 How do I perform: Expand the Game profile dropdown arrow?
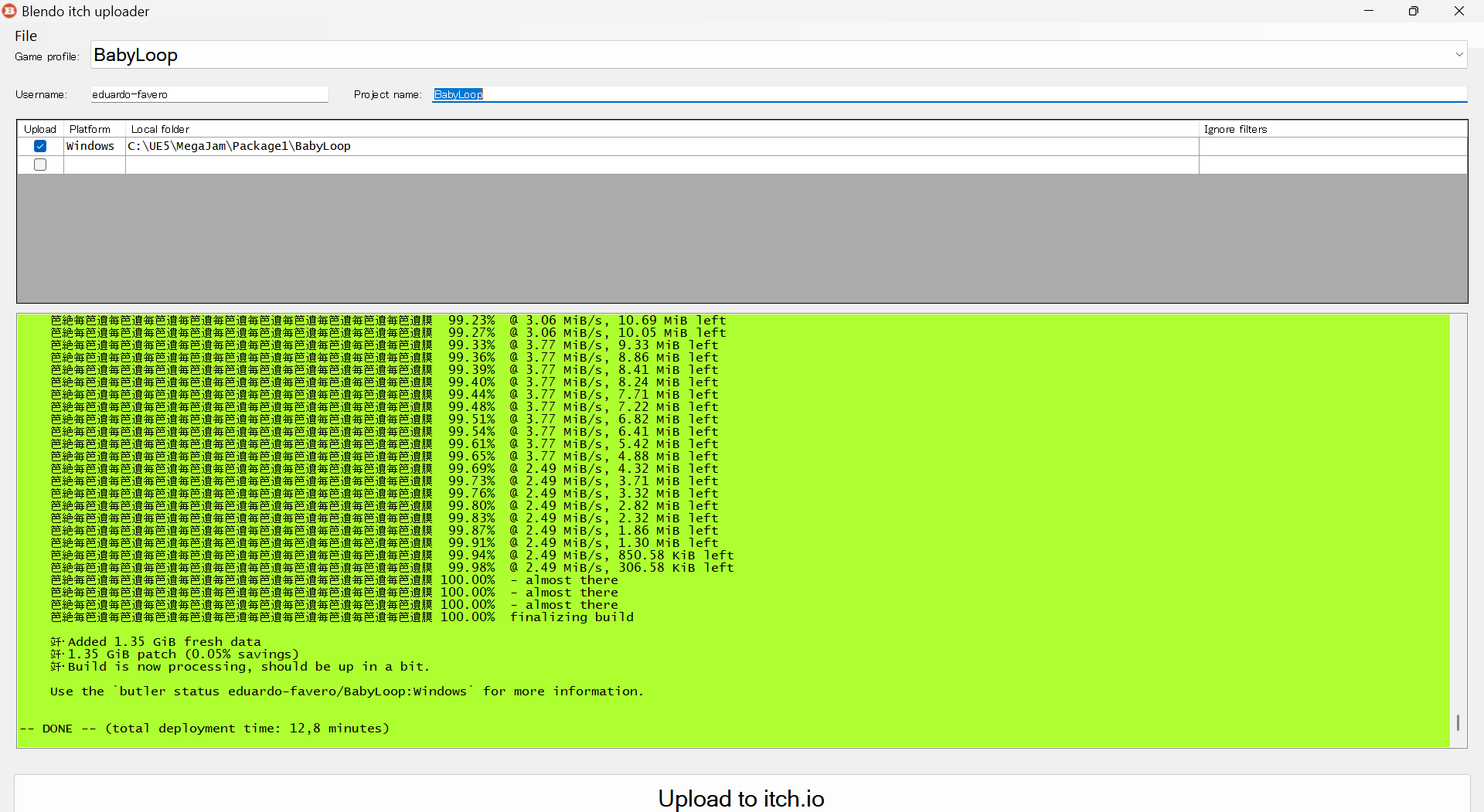coord(1458,55)
